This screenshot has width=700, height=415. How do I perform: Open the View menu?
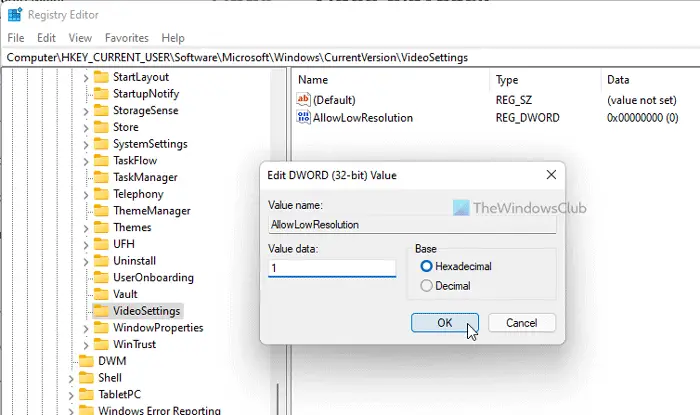pos(80,38)
